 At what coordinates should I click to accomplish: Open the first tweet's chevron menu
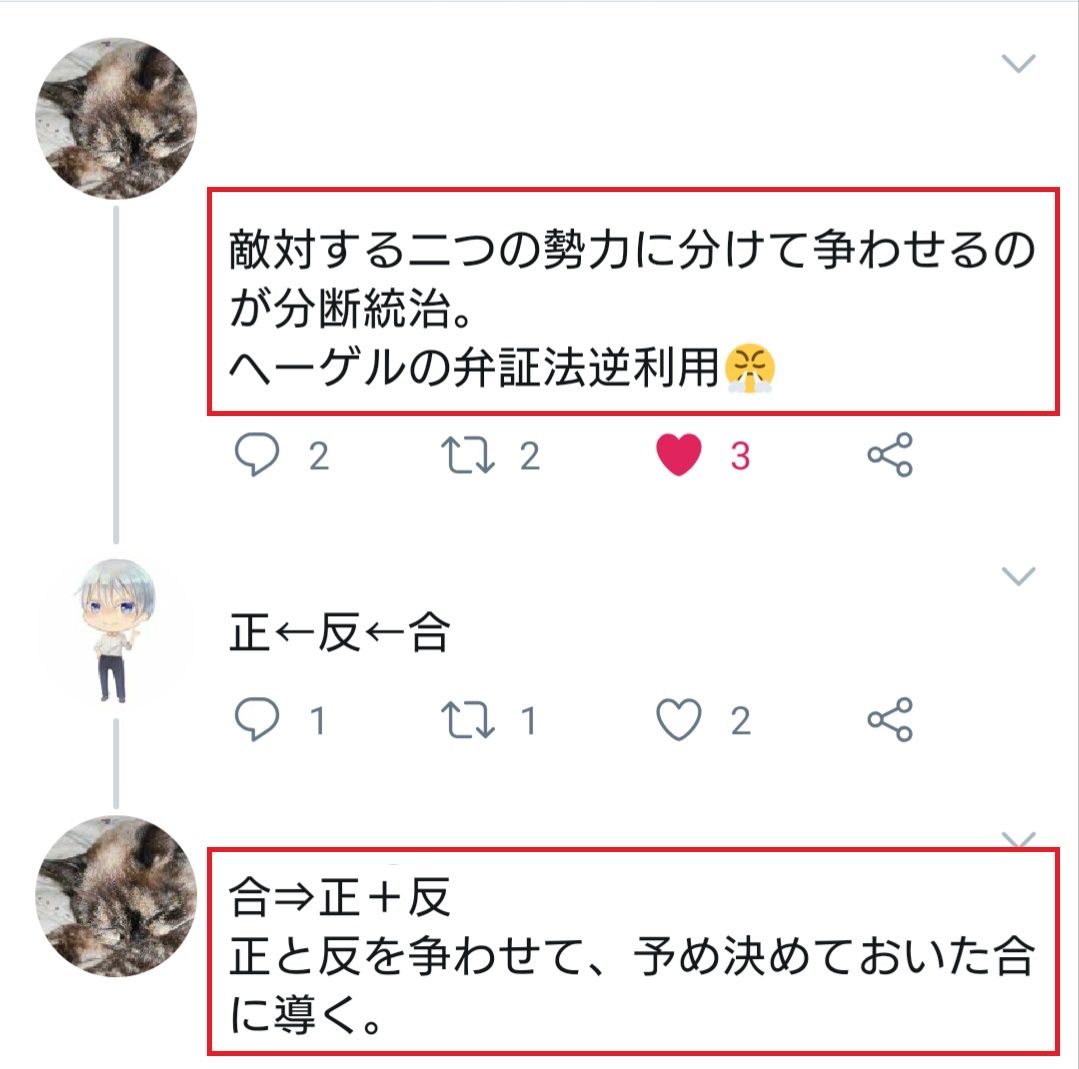pyautogui.click(x=1018, y=65)
